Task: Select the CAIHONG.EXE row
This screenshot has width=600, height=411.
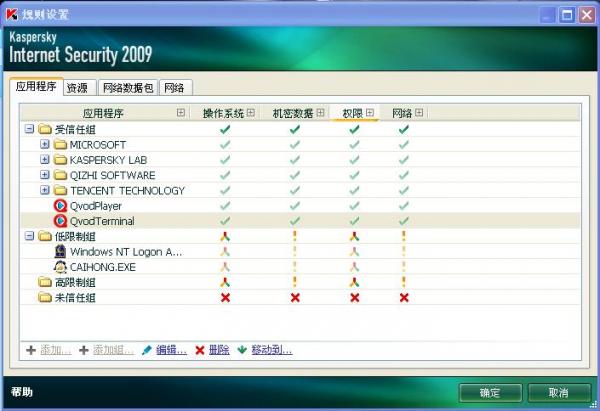Action: (x=300, y=267)
